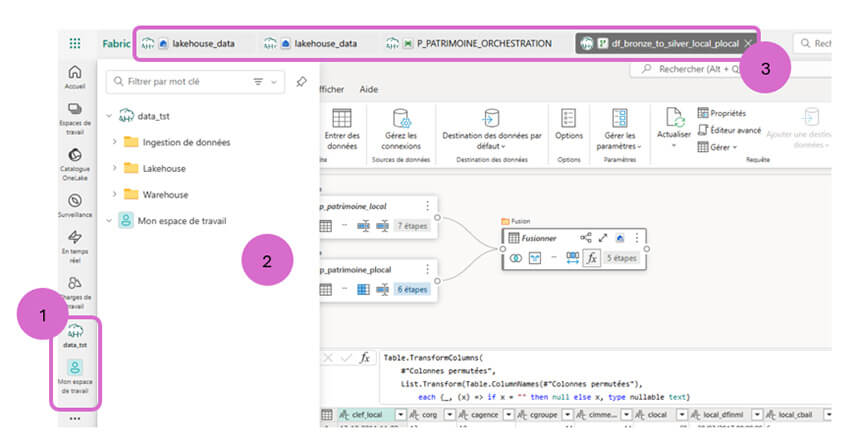This screenshot has width=857, height=447.
Task: Open the app launcher waffle icon
Action: 75,44
